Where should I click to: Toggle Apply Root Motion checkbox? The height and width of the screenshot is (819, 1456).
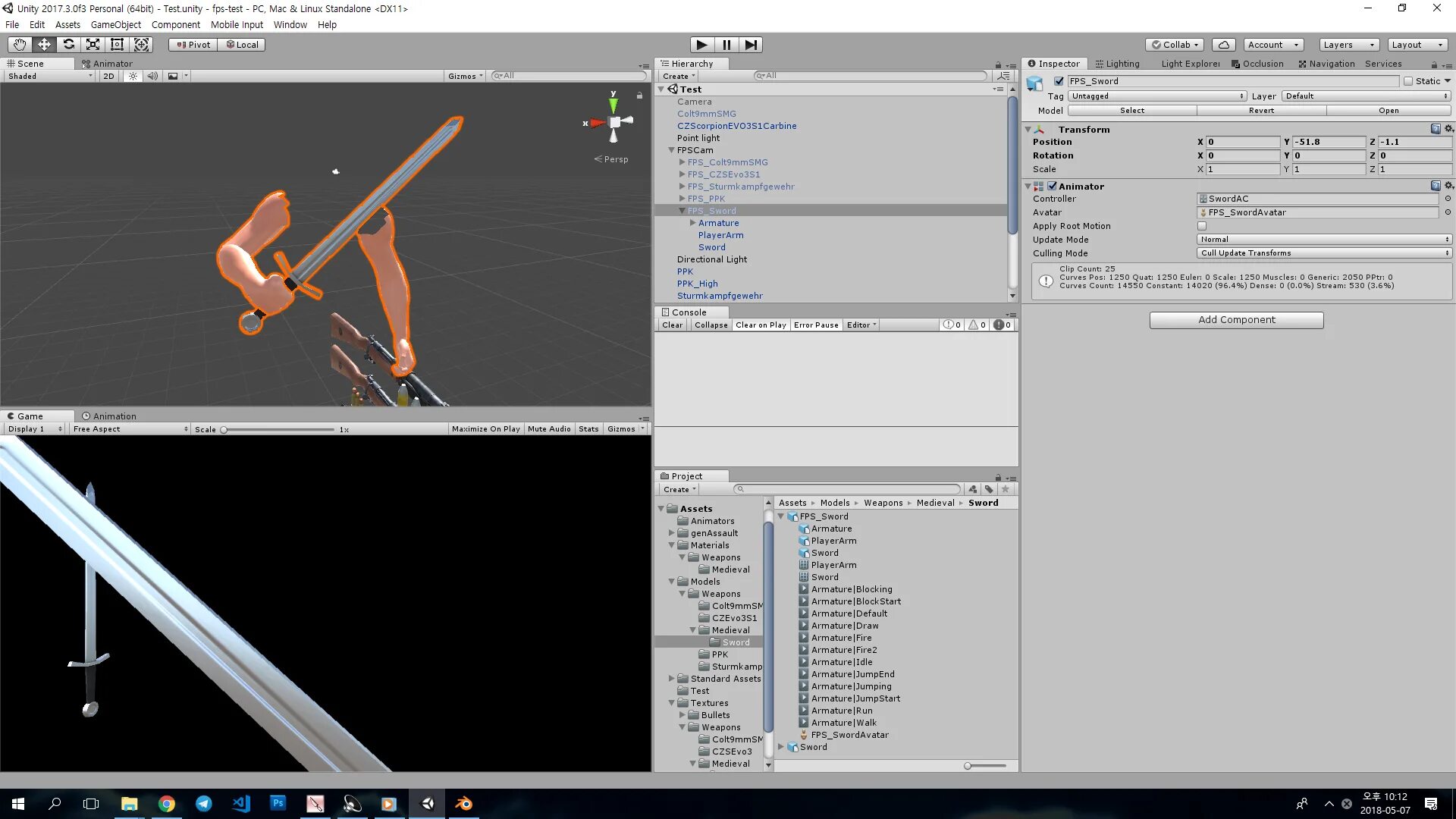1202,226
